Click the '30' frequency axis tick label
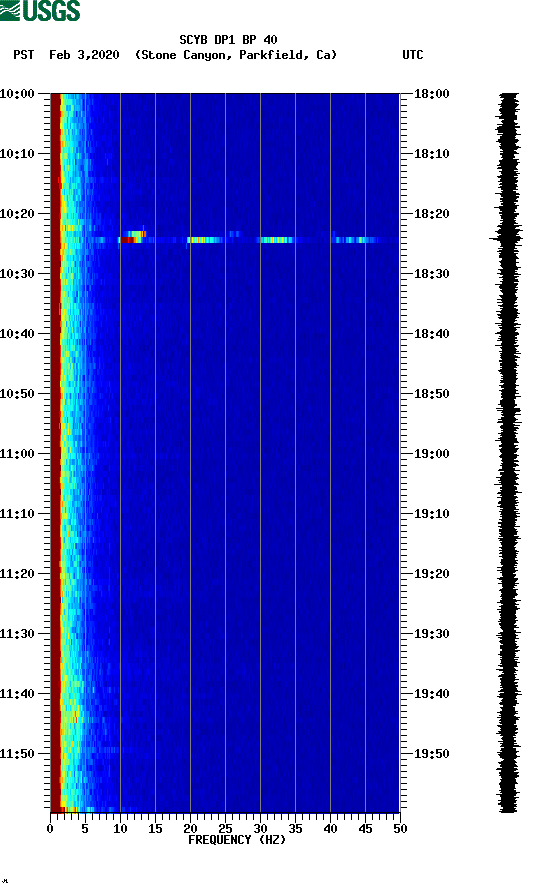This screenshot has width=552, height=892. click(x=260, y=829)
